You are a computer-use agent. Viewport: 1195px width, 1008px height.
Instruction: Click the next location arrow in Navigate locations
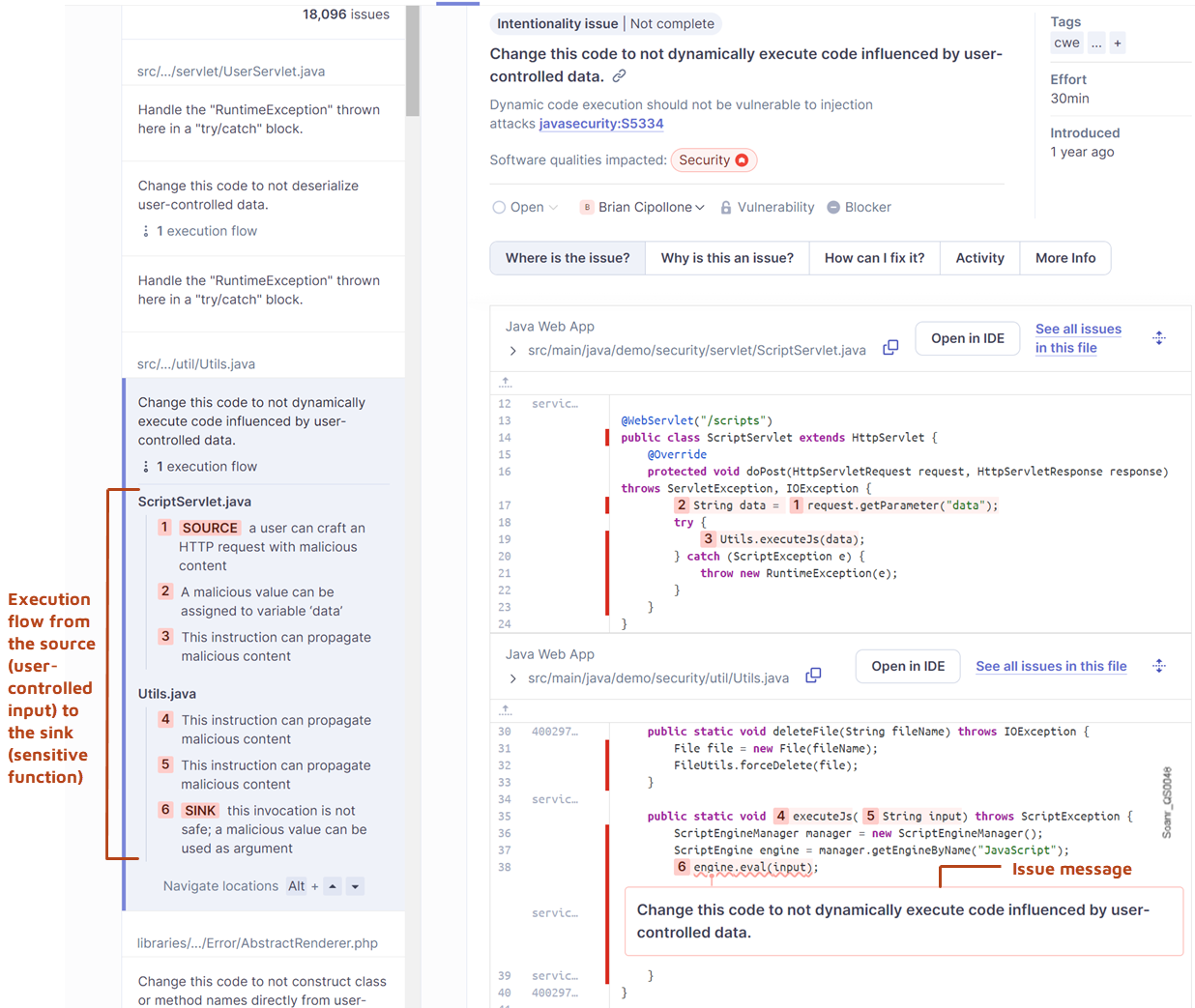356,885
